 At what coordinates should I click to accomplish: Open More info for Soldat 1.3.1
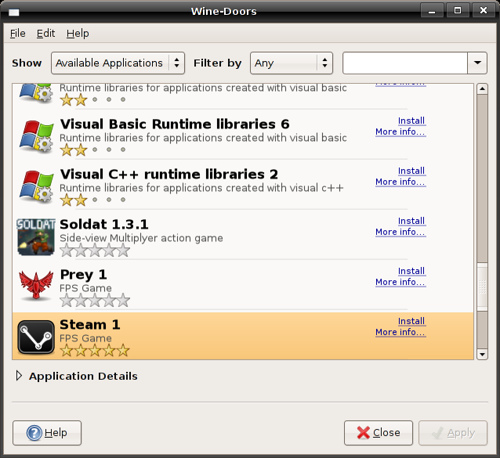[400, 232]
